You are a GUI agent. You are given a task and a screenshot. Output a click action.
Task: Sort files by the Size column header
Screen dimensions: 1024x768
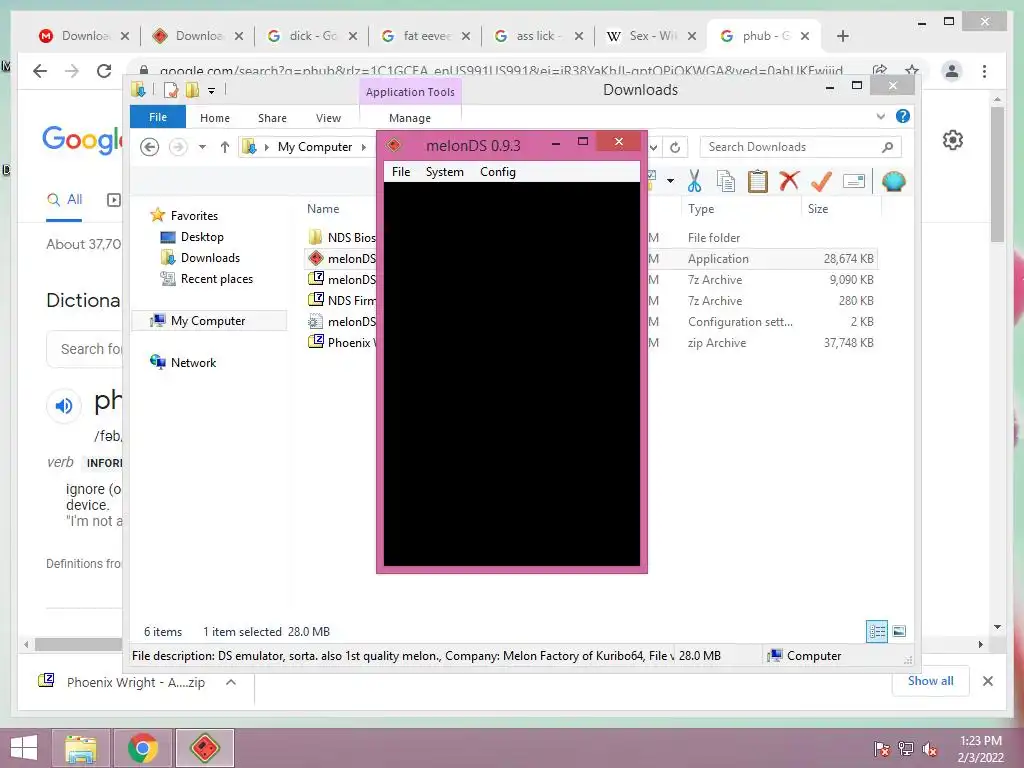tap(818, 209)
